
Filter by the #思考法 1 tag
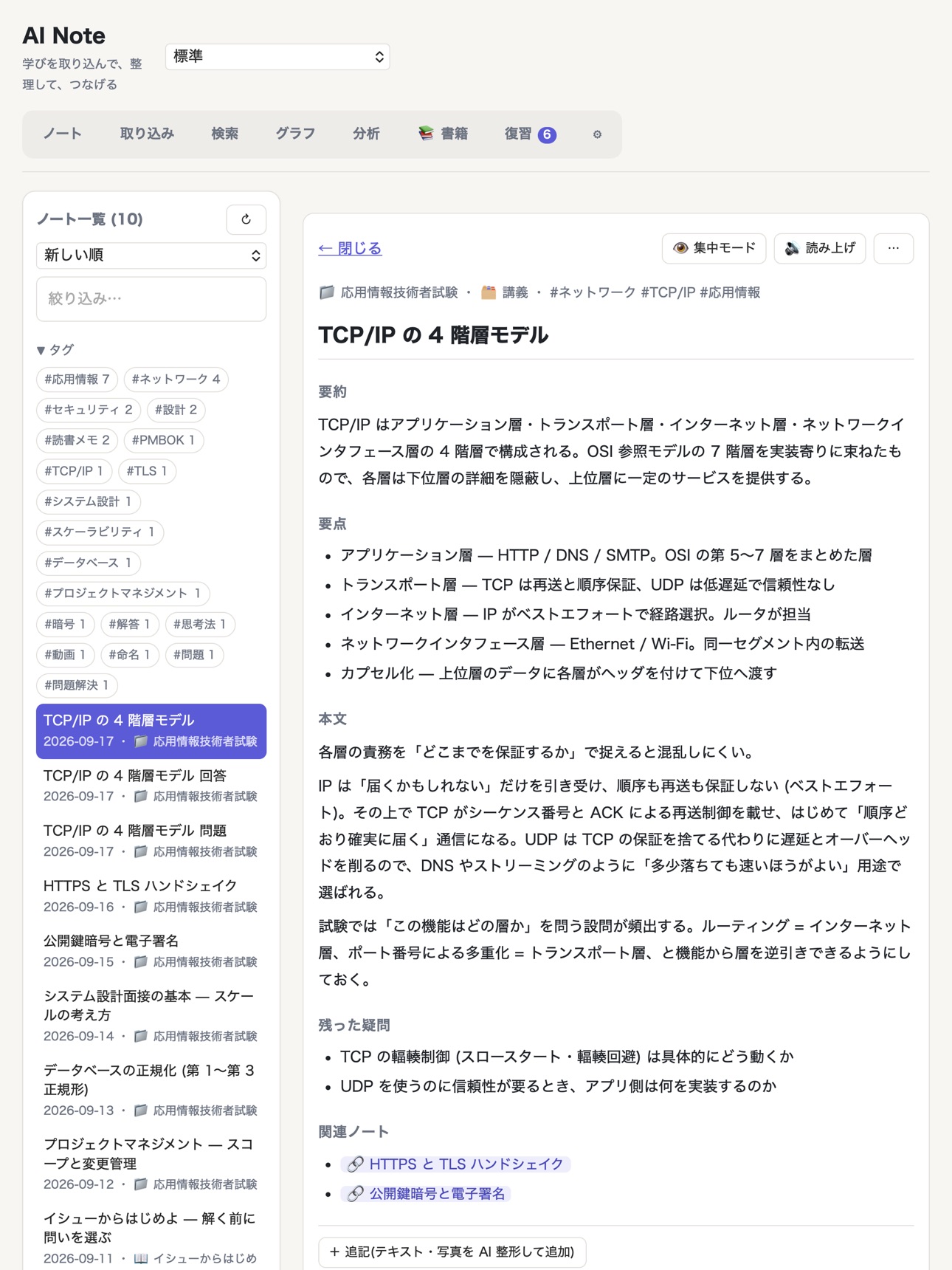pos(200,624)
